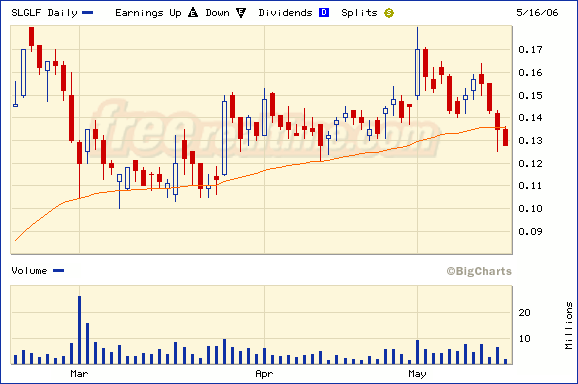578x384 pixels.
Task: Click the blue Dividends D icon
Action: point(324,13)
